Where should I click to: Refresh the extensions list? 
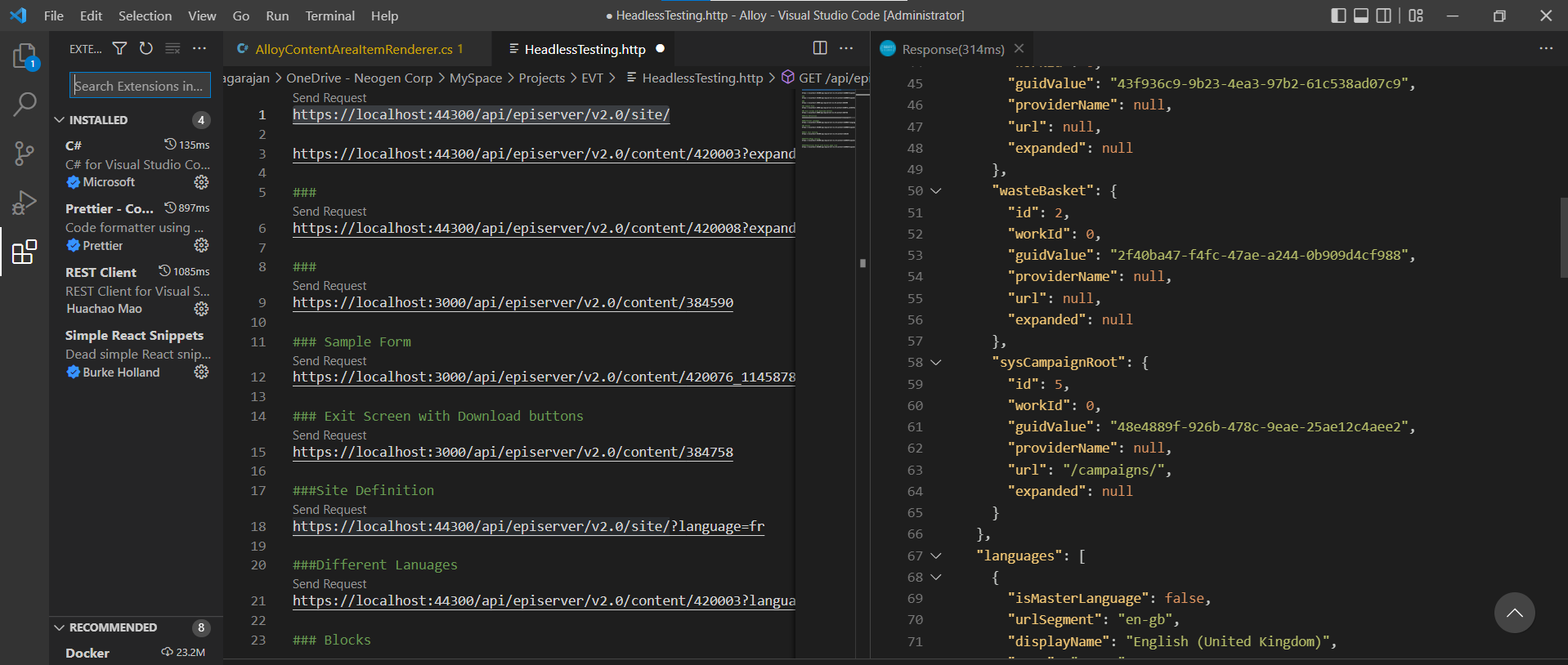[146, 49]
